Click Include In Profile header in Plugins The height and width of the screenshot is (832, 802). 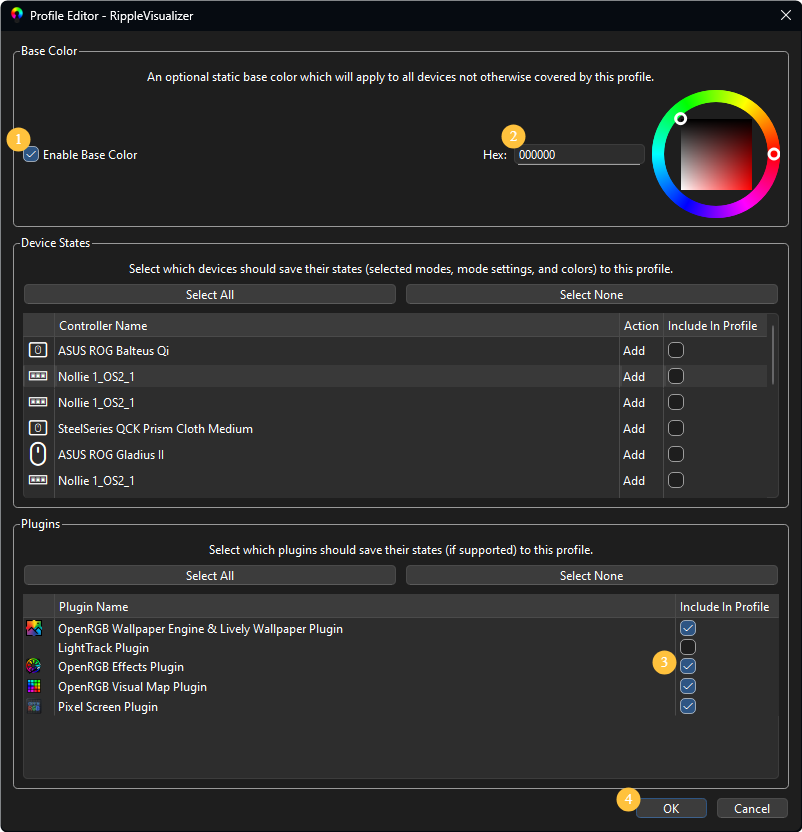click(x=725, y=606)
